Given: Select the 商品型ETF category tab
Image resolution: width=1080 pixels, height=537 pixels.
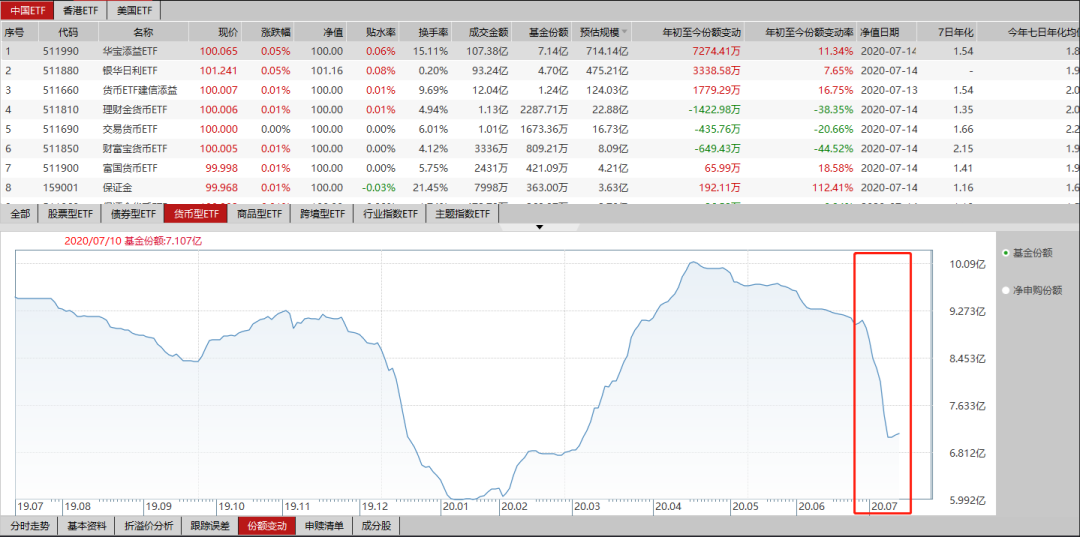Looking at the screenshot, I should [x=260, y=214].
